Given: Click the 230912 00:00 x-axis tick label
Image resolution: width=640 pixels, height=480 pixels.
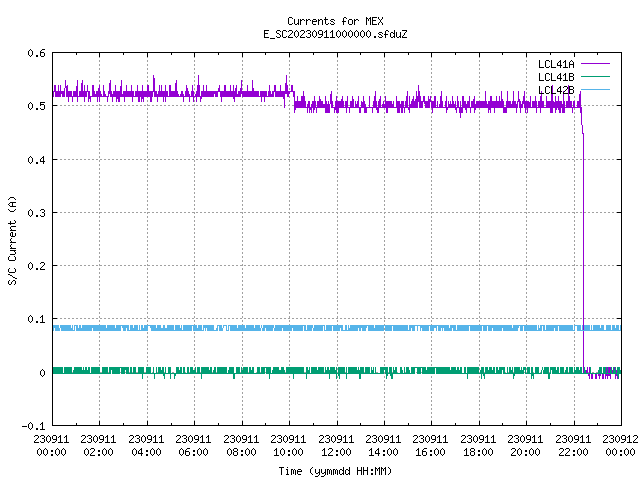Looking at the screenshot, I should tap(620, 446).
